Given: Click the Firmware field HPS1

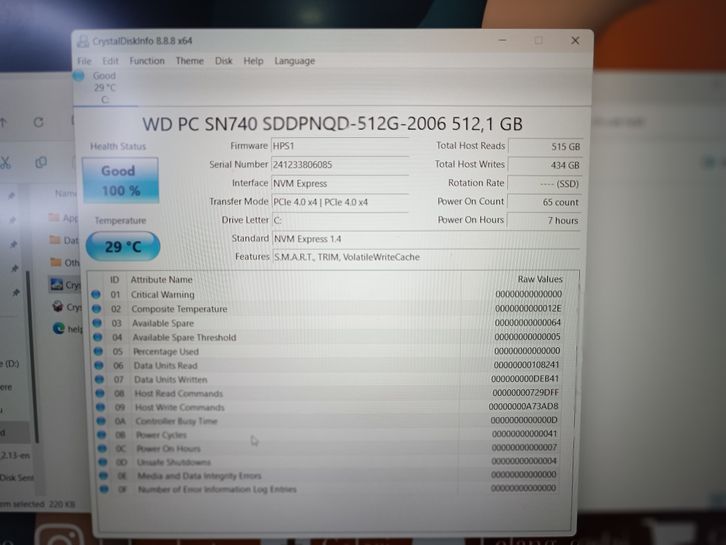Looking at the screenshot, I should click(x=339, y=146).
